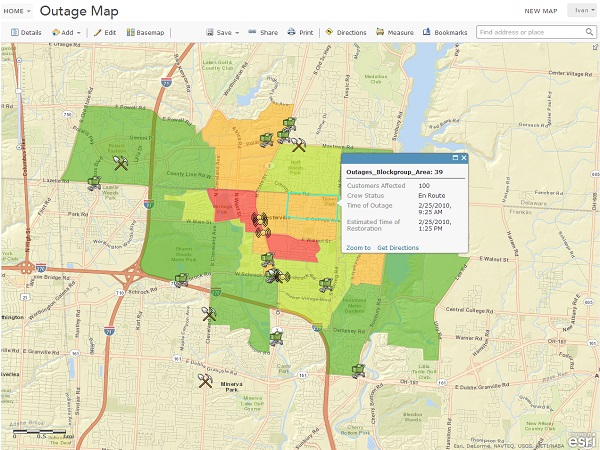Open the Add layer dropdown
This screenshot has width=600, height=450.
click(66, 33)
